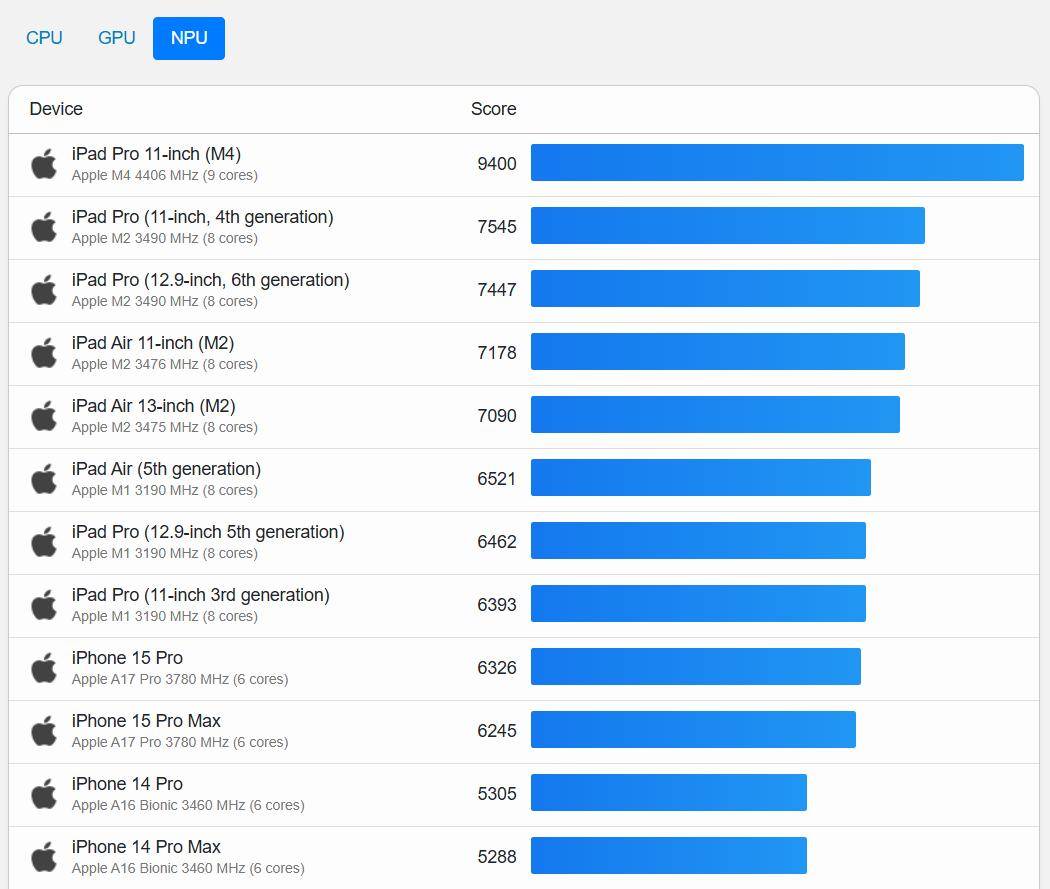
Task: Open the iPad Air (5th generation) link
Action: pyautogui.click(x=166, y=469)
